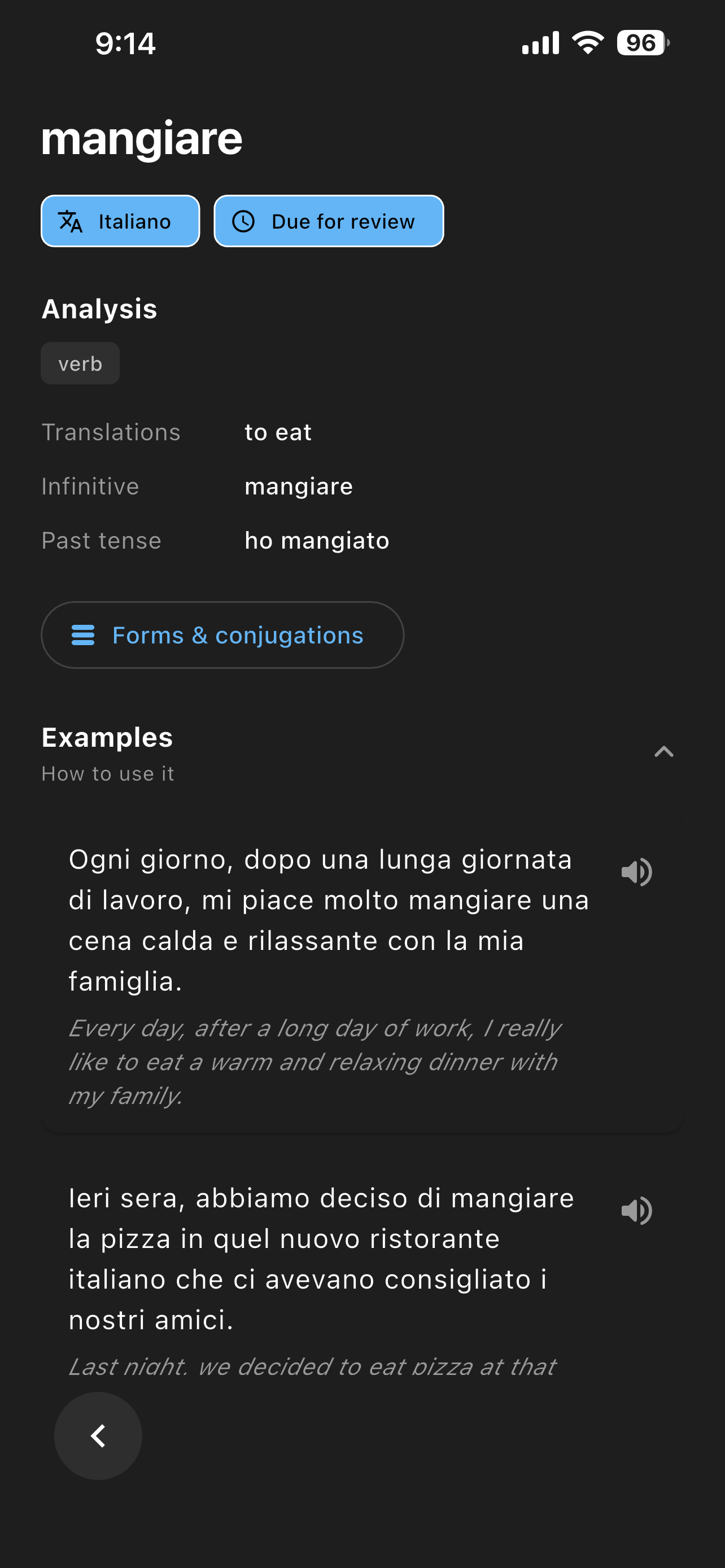
Task: Tap the clock icon on Due for review
Action: [x=243, y=222]
